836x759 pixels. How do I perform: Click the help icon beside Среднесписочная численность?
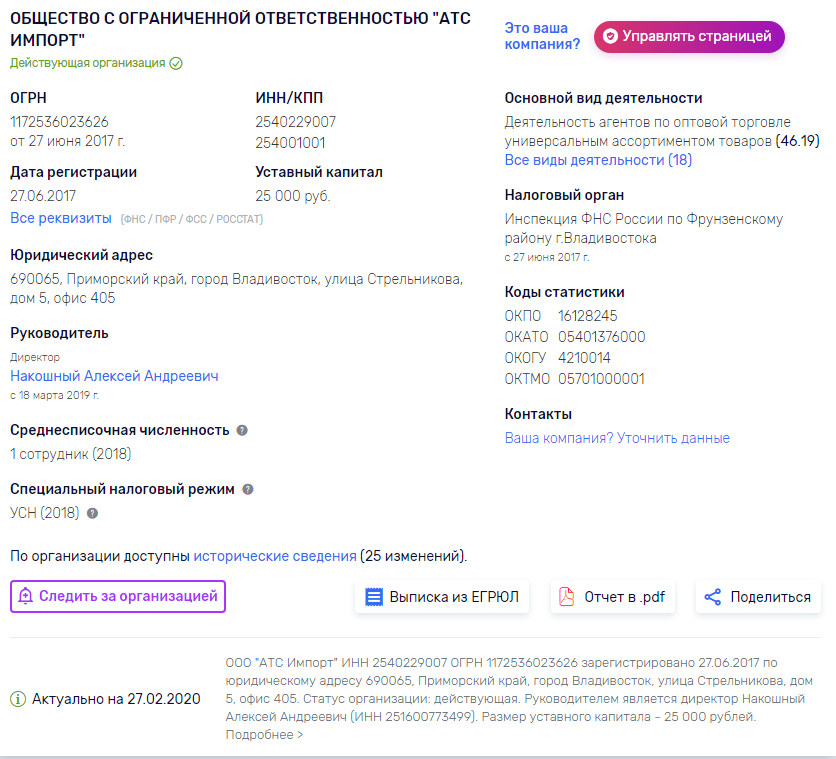pos(242,430)
